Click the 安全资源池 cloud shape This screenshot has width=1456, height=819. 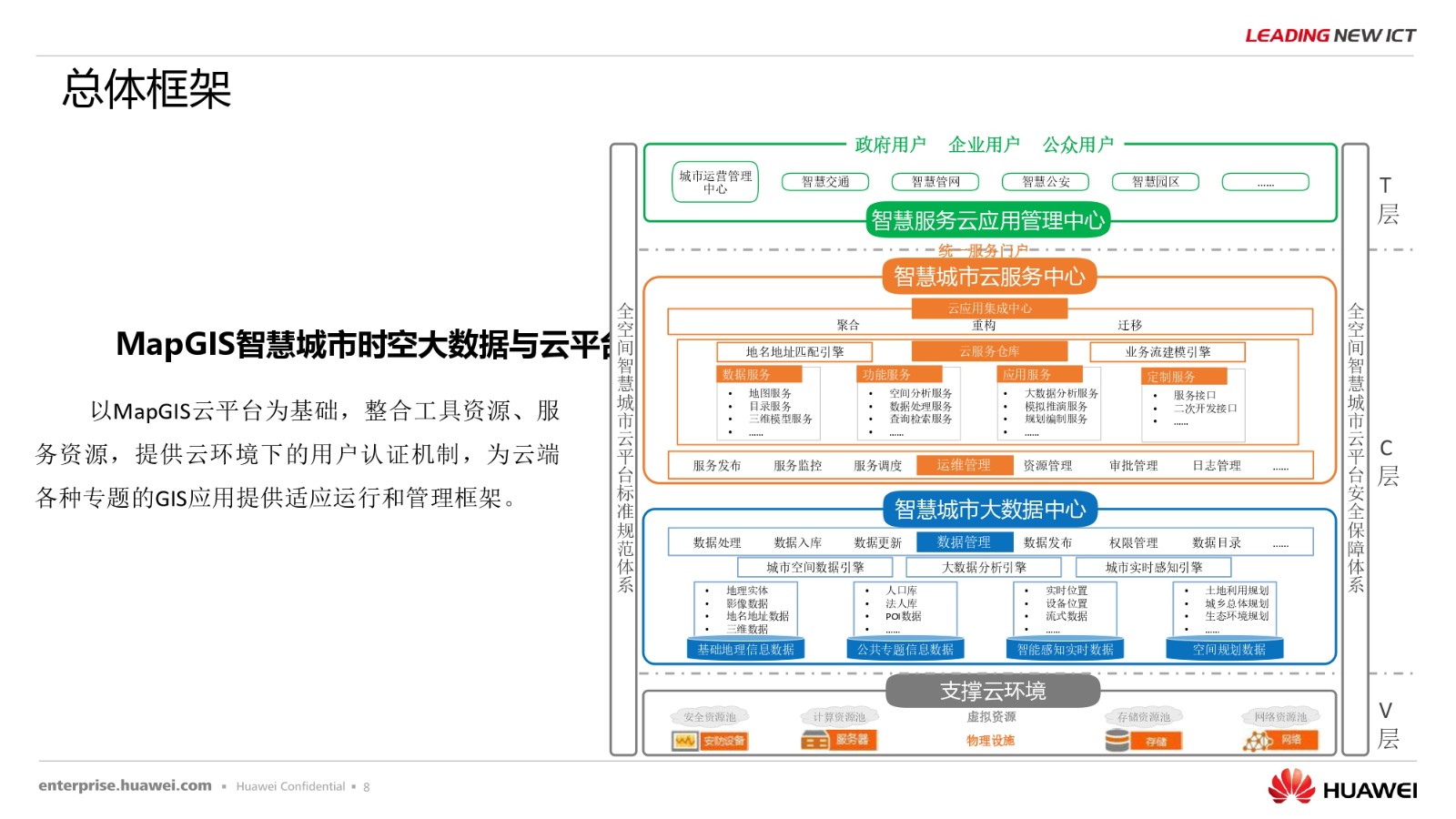click(710, 717)
